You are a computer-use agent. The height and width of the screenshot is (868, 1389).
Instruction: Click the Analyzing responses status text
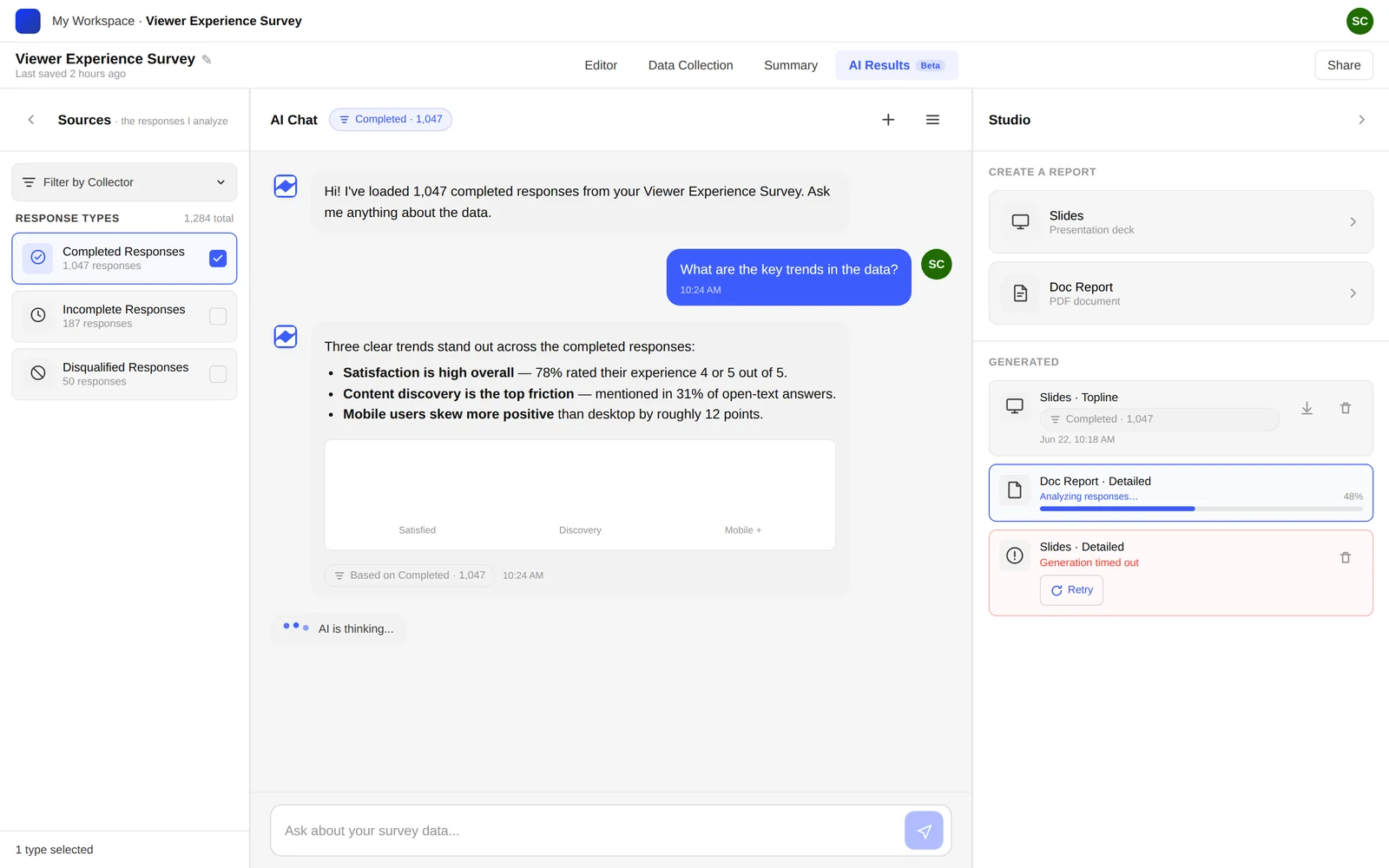pyautogui.click(x=1089, y=496)
